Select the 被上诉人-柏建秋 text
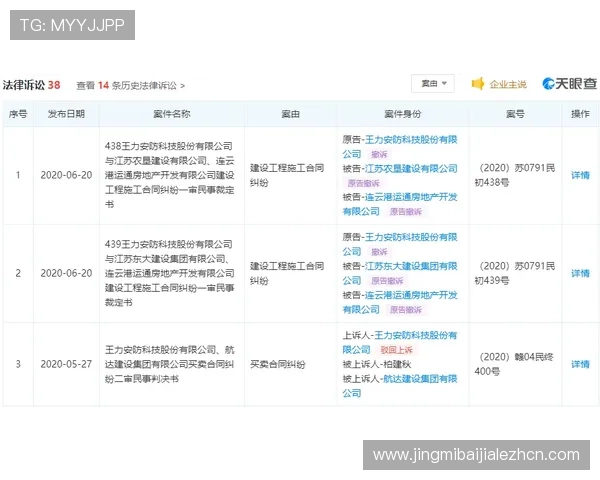 click(377, 364)
